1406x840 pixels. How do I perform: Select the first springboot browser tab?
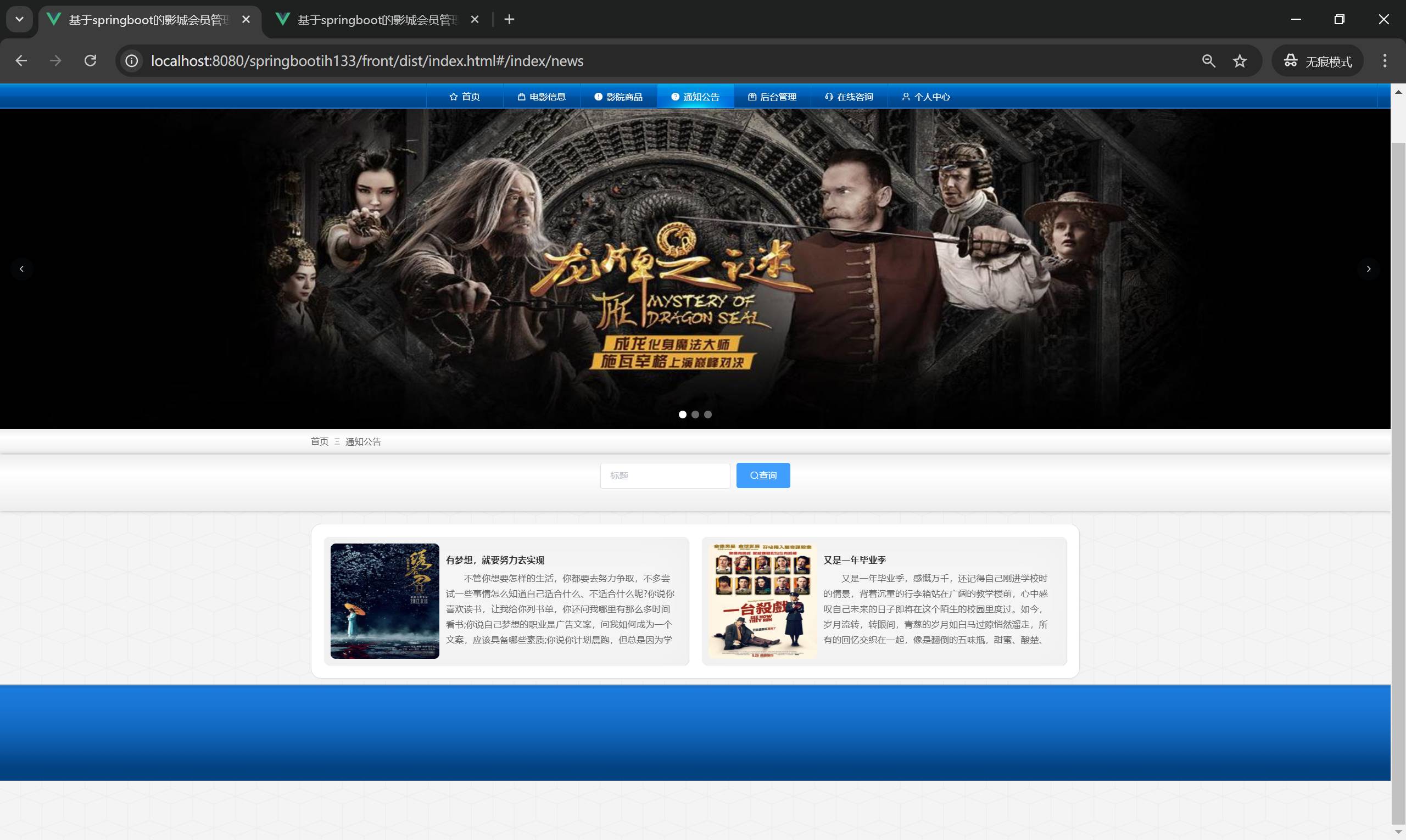pos(150,20)
